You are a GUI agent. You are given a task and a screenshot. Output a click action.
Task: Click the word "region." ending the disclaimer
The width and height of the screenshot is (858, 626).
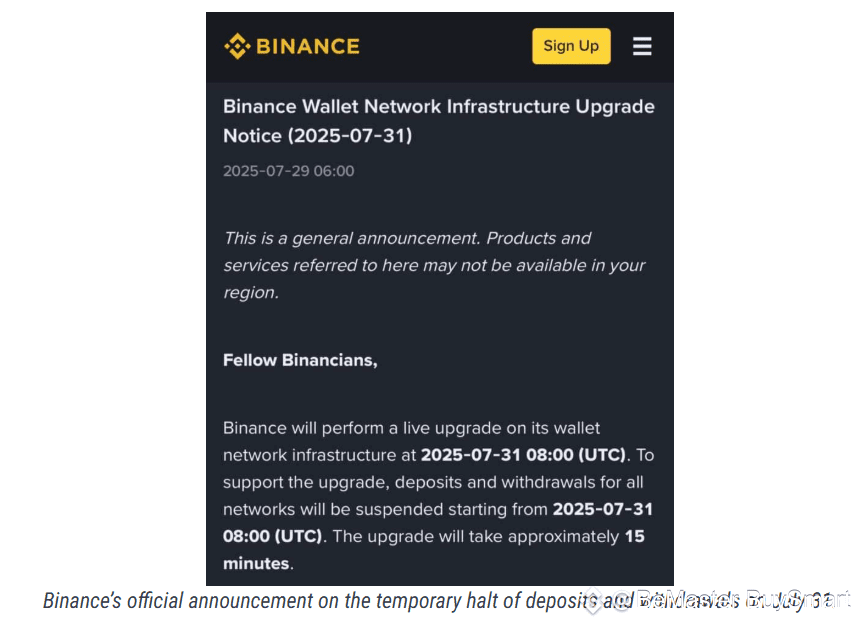click(x=250, y=292)
